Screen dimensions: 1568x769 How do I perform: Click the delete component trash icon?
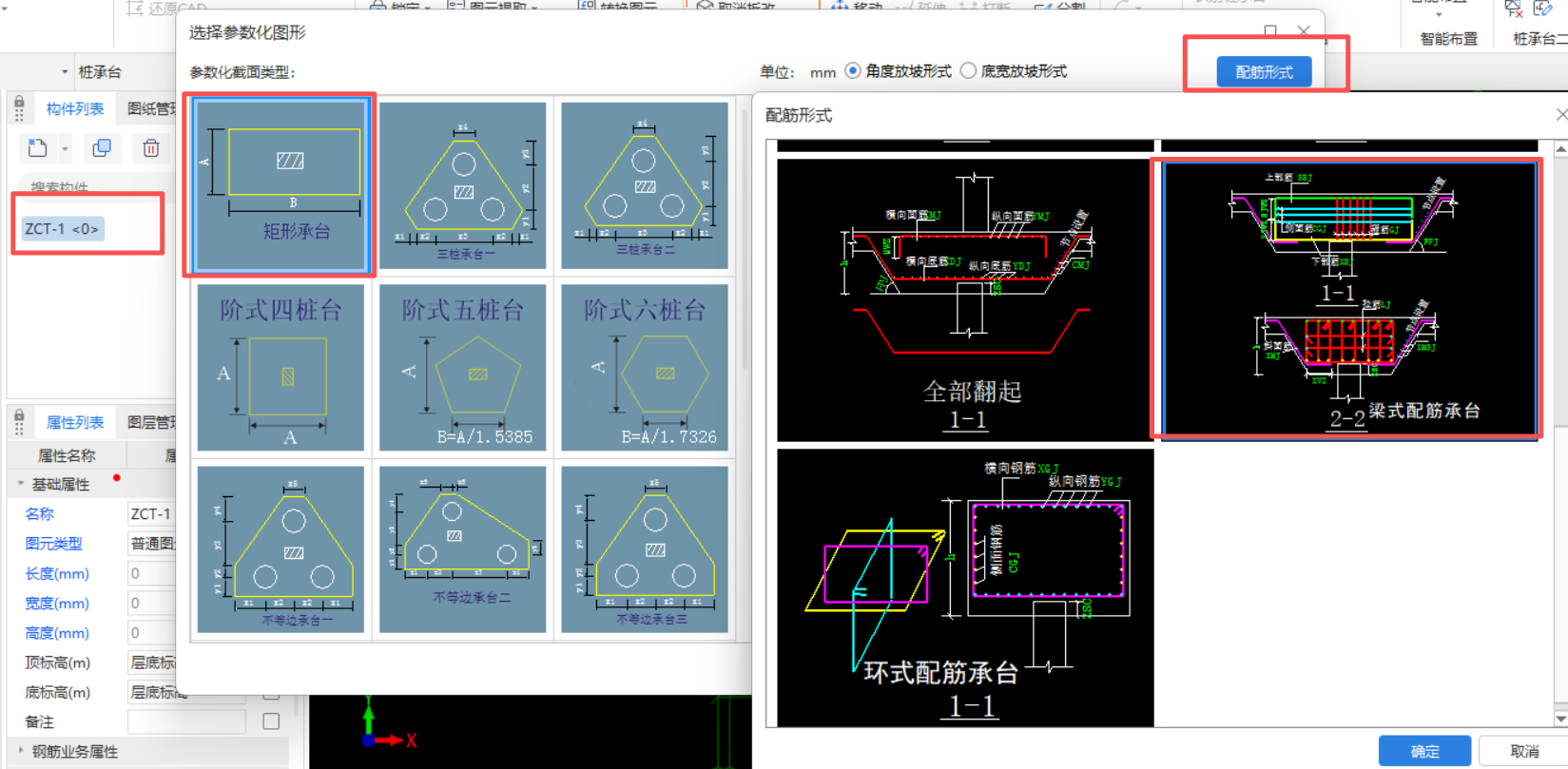click(x=151, y=148)
